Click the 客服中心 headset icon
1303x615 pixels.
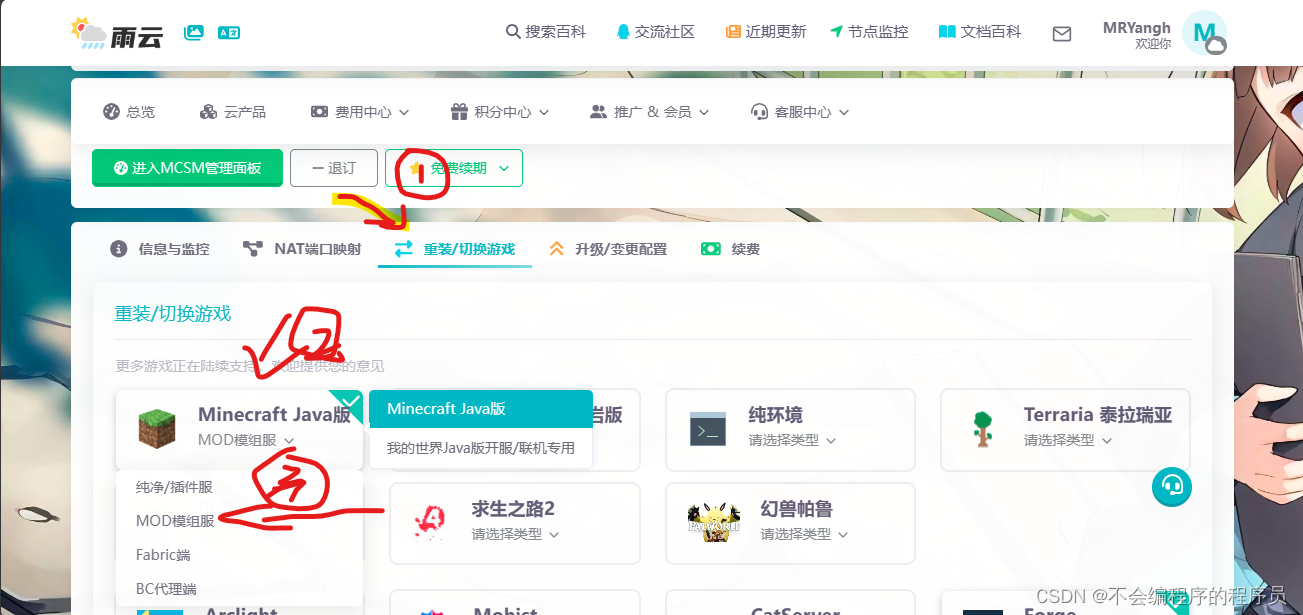[x=759, y=112]
